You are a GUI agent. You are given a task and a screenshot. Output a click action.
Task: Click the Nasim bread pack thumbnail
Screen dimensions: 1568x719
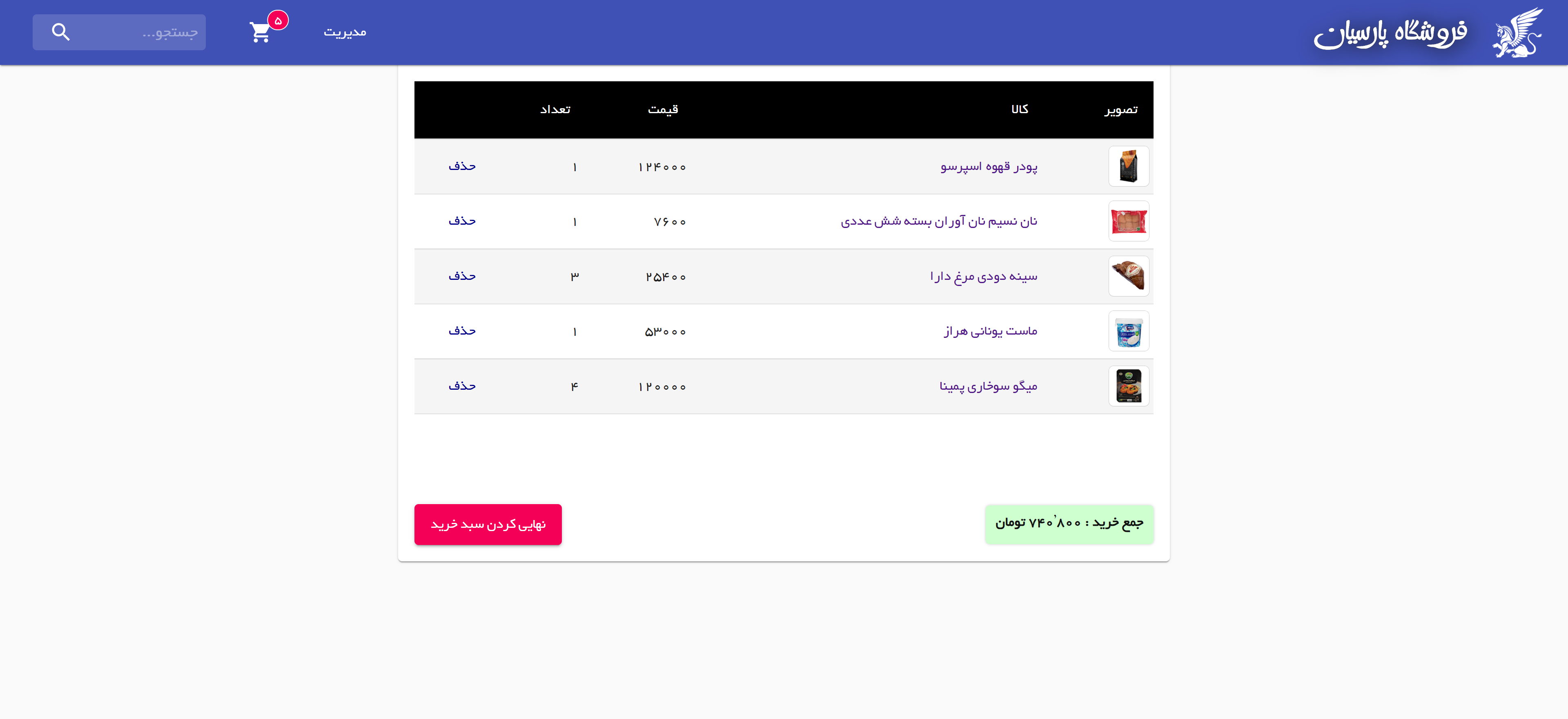click(x=1128, y=221)
